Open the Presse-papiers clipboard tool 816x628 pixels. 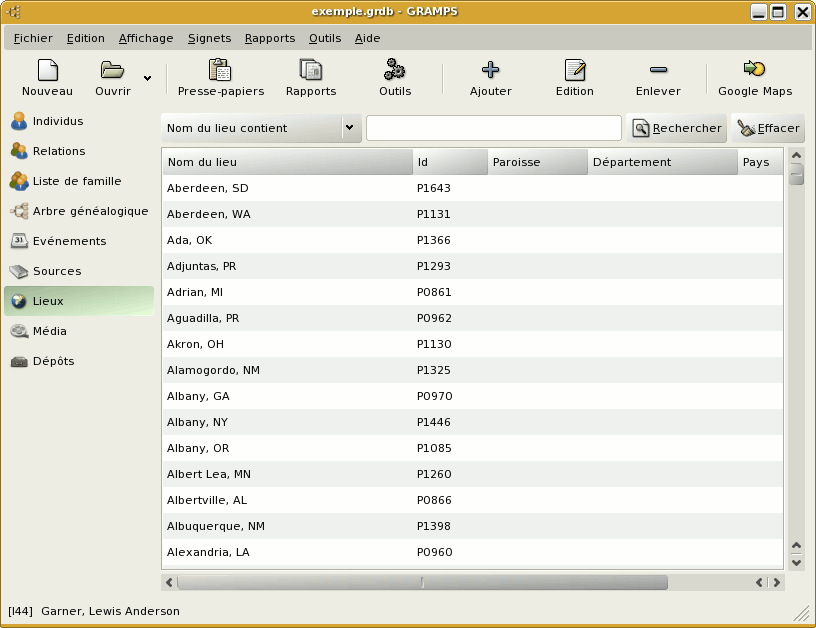point(220,71)
